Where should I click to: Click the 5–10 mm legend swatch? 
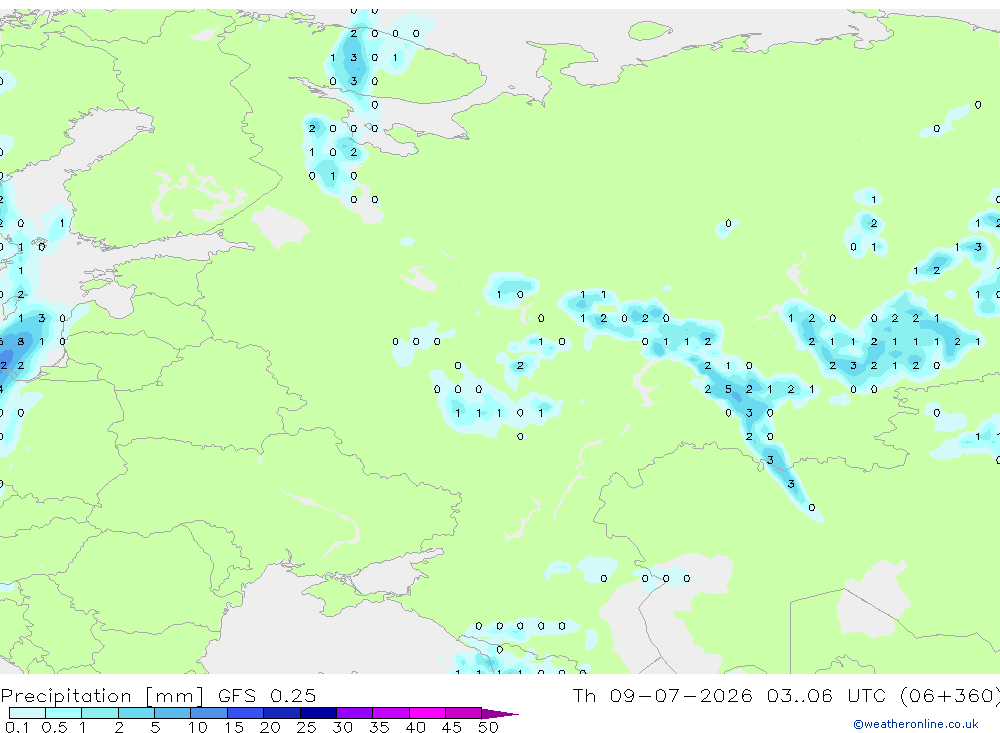pos(173,713)
